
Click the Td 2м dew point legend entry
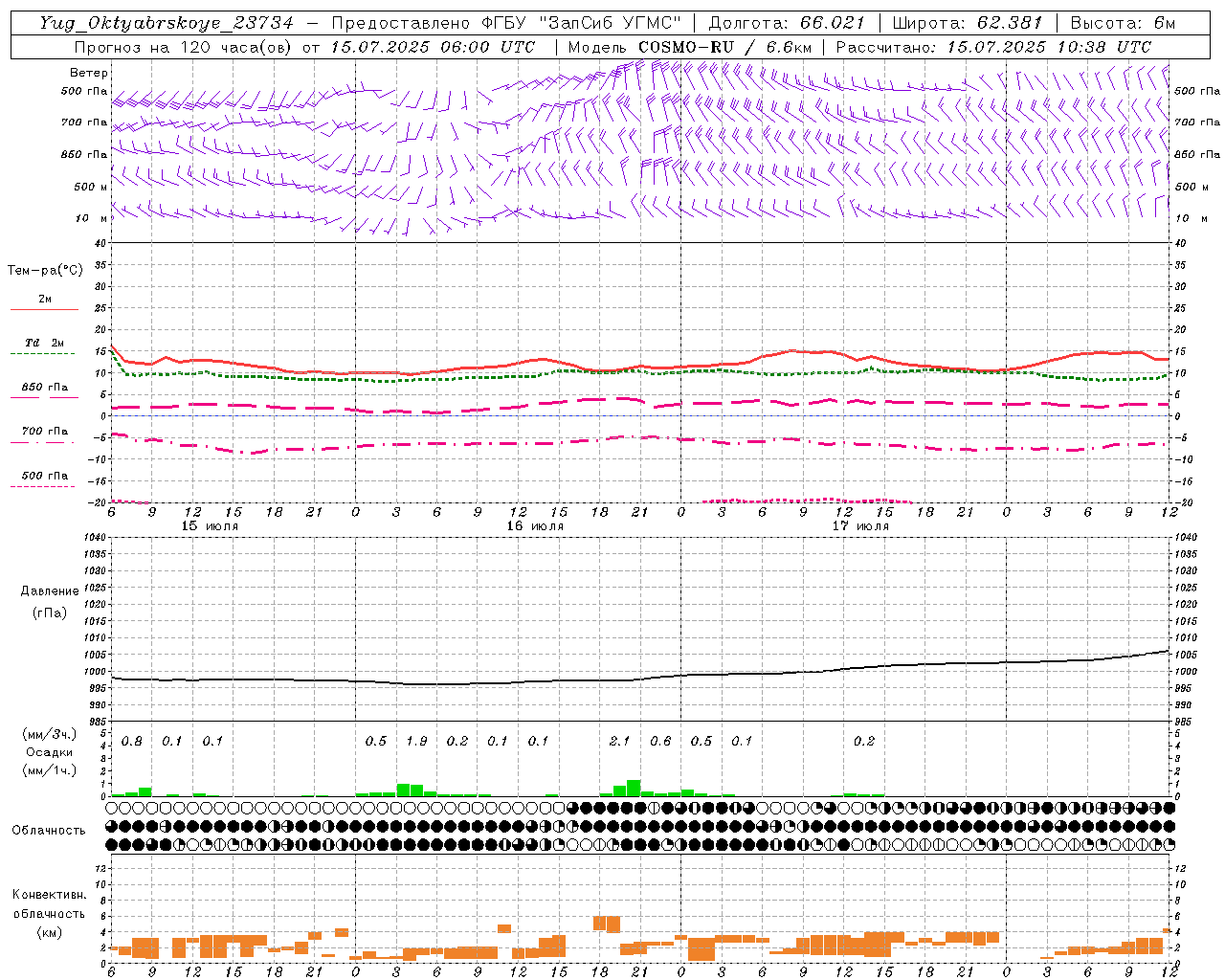tap(44, 346)
